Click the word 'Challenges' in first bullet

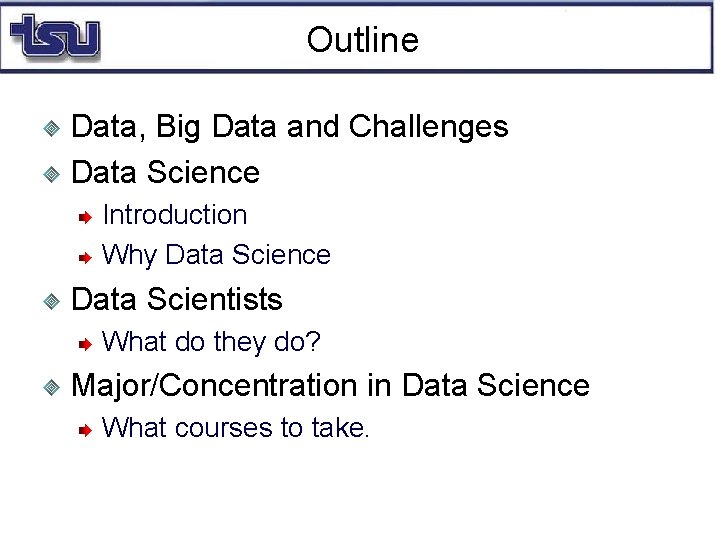click(428, 127)
